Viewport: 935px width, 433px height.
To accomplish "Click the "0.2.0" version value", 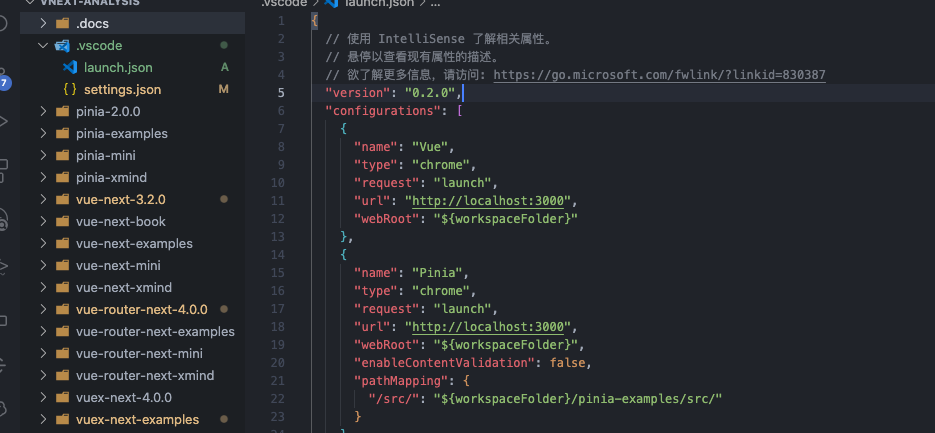I will 430,93.
